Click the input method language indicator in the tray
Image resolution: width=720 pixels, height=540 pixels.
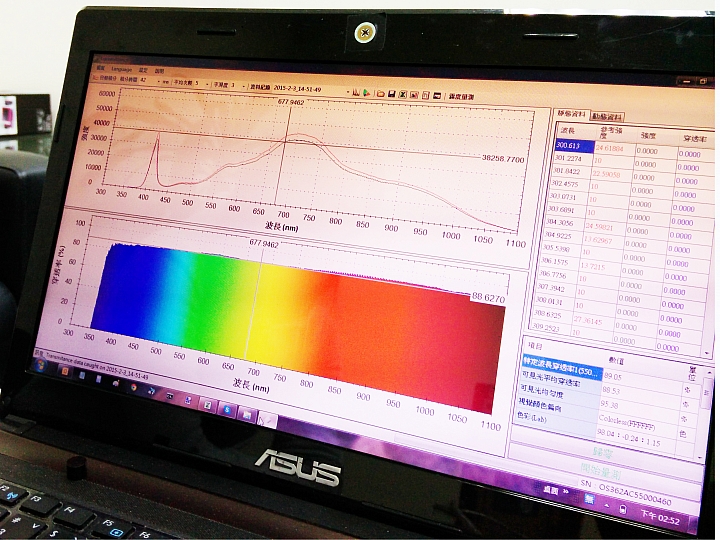point(589,499)
